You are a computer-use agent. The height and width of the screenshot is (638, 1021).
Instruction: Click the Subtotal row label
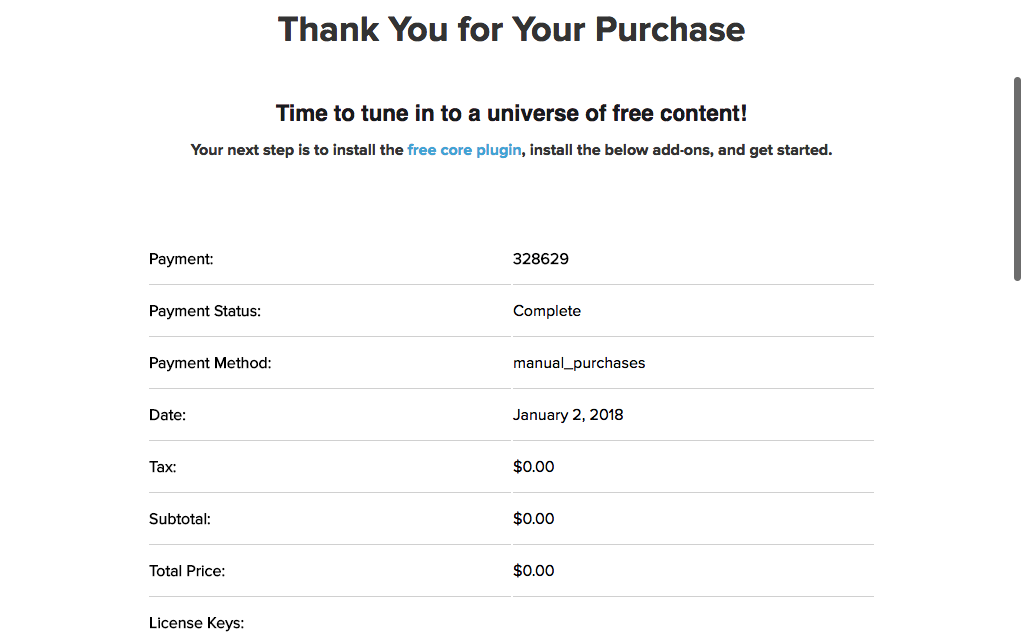click(180, 518)
